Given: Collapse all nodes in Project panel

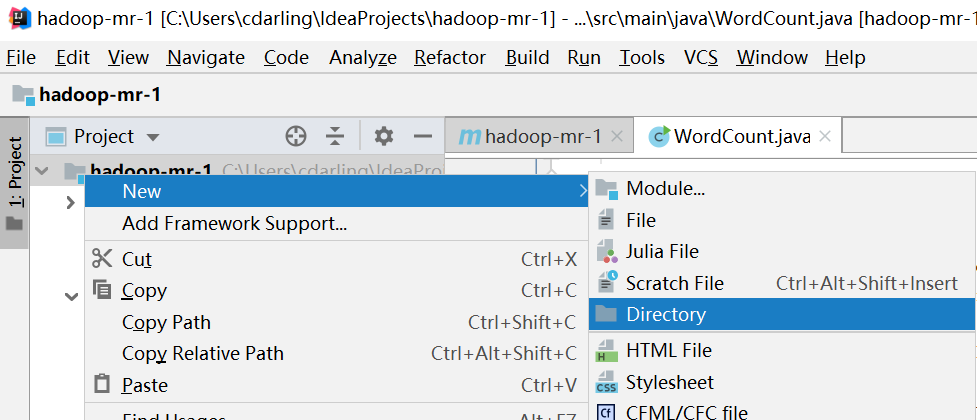Looking at the screenshot, I should 335,136.
